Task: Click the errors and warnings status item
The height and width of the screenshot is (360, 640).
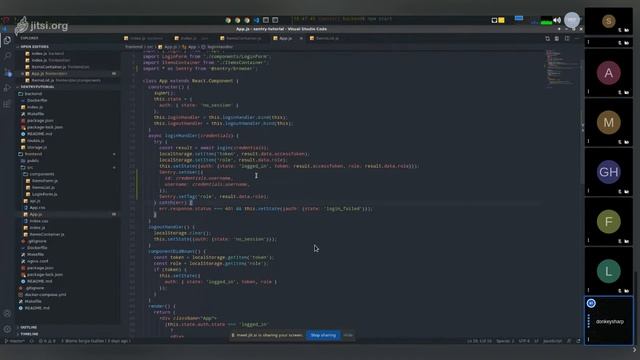Action: pyautogui.click(x=47, y=341)
